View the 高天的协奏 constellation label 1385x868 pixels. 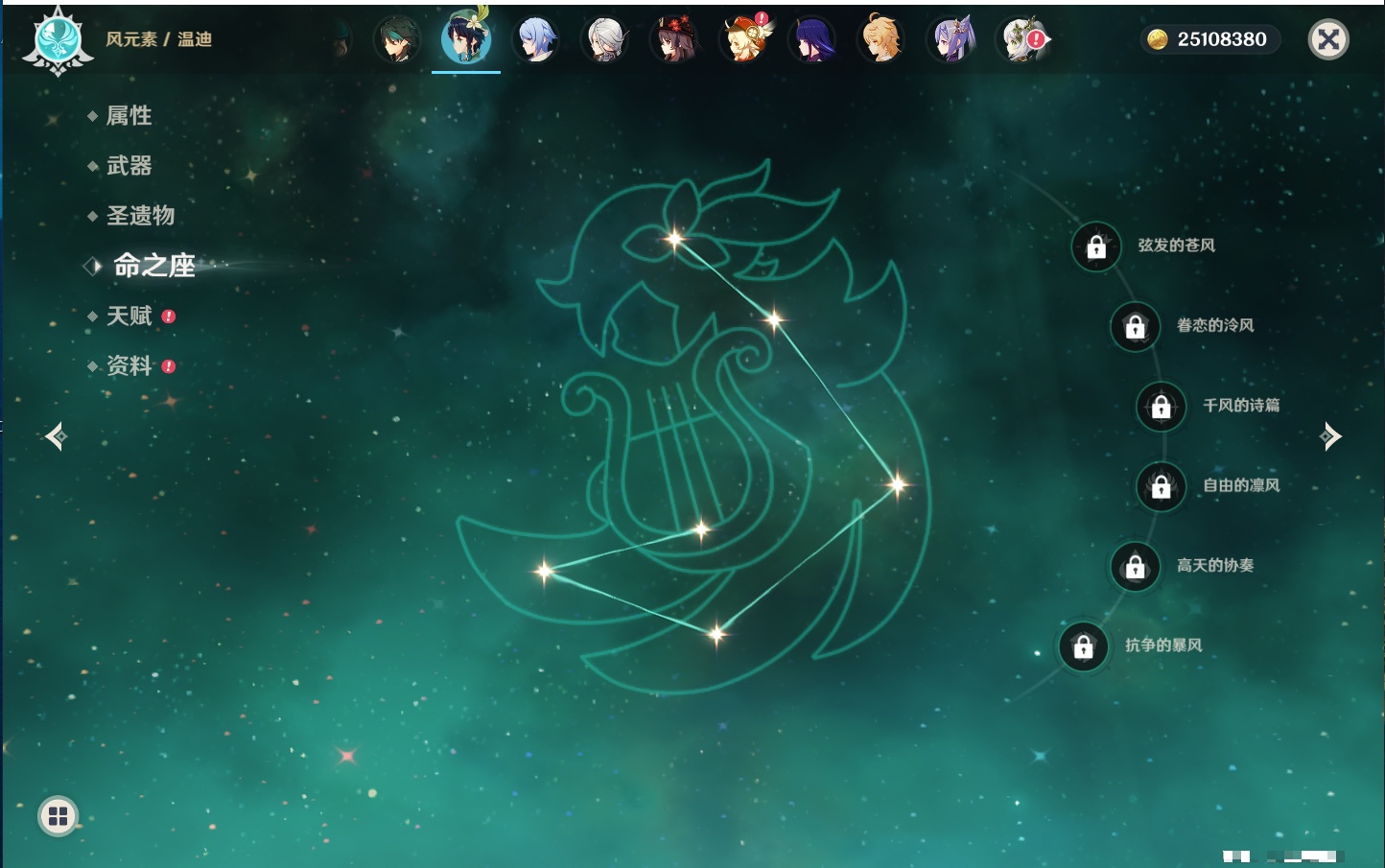(x=1215, y=565)
